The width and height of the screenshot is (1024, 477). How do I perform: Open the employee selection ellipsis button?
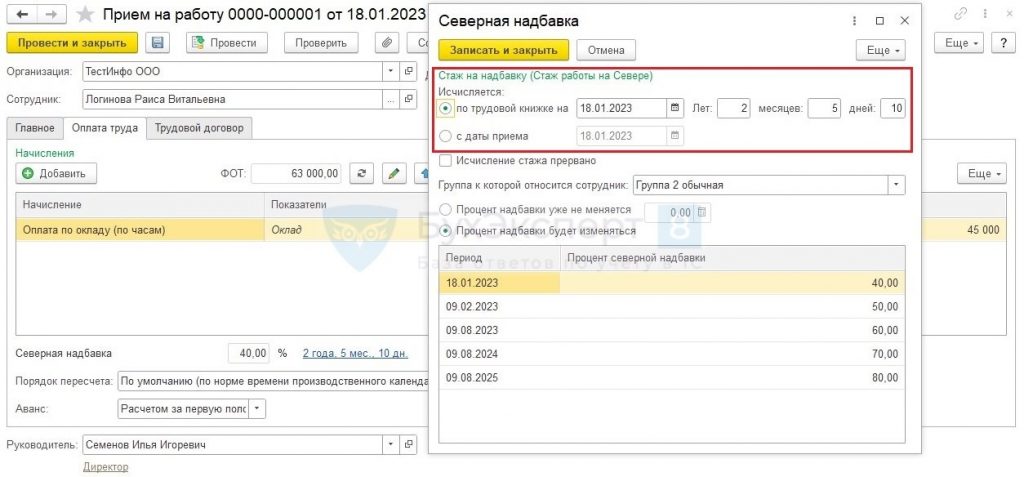click(391, 99)
